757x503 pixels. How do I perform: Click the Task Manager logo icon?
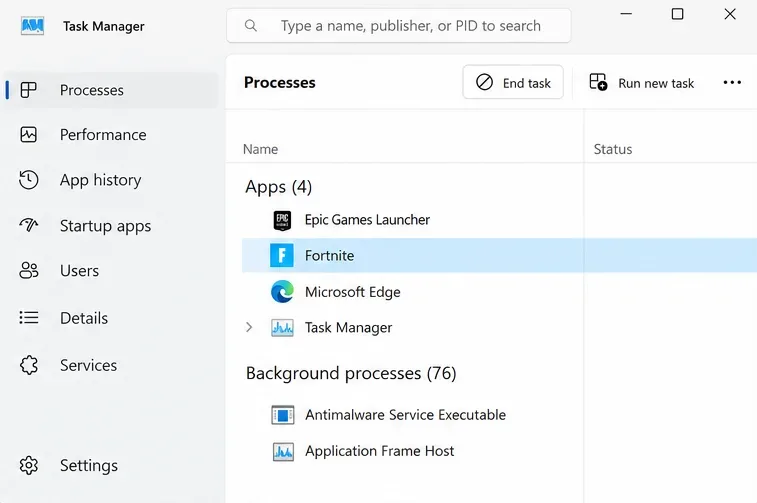[x=32, y=26]
